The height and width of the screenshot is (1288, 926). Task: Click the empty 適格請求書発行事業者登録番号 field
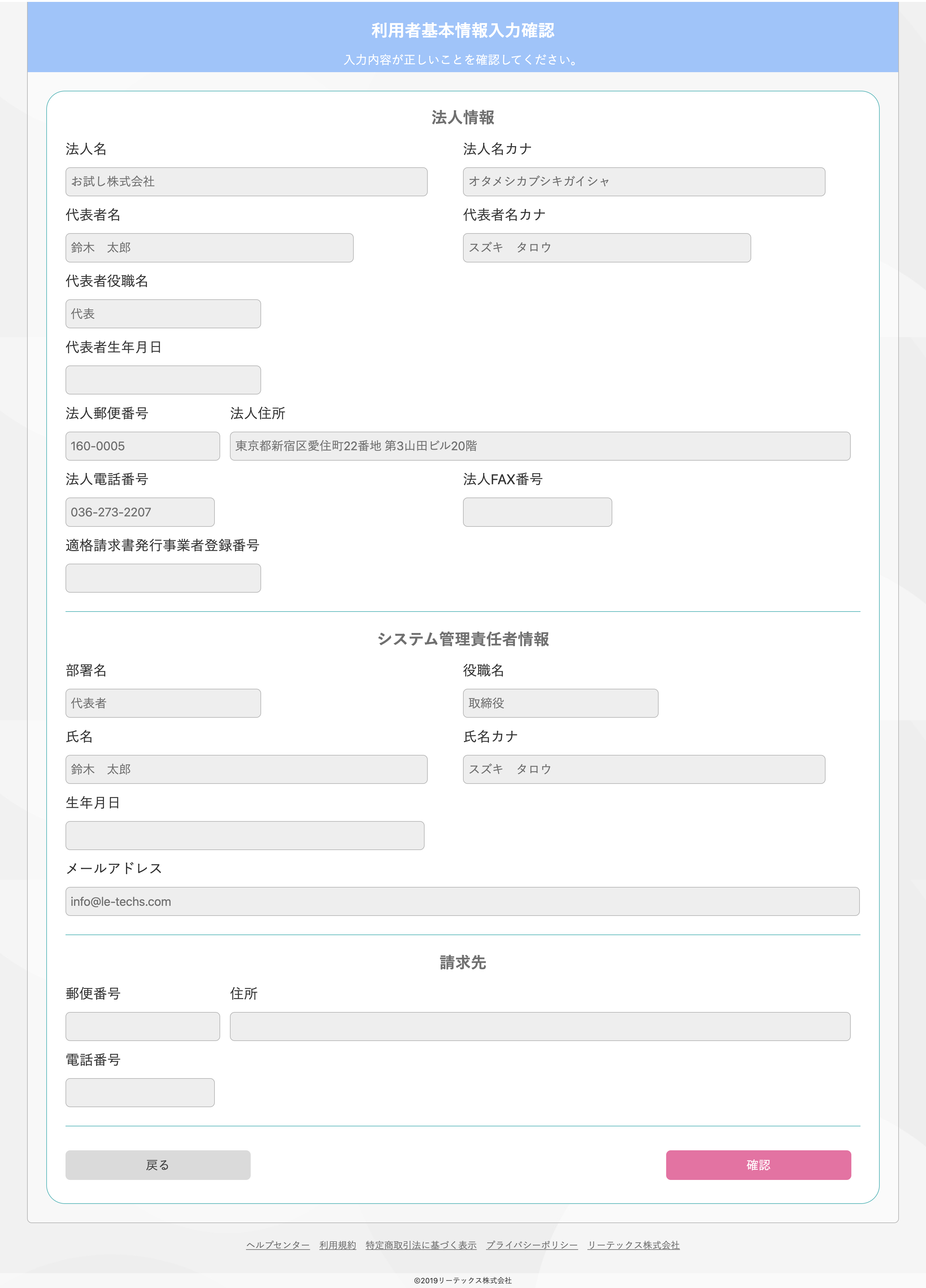163,578
